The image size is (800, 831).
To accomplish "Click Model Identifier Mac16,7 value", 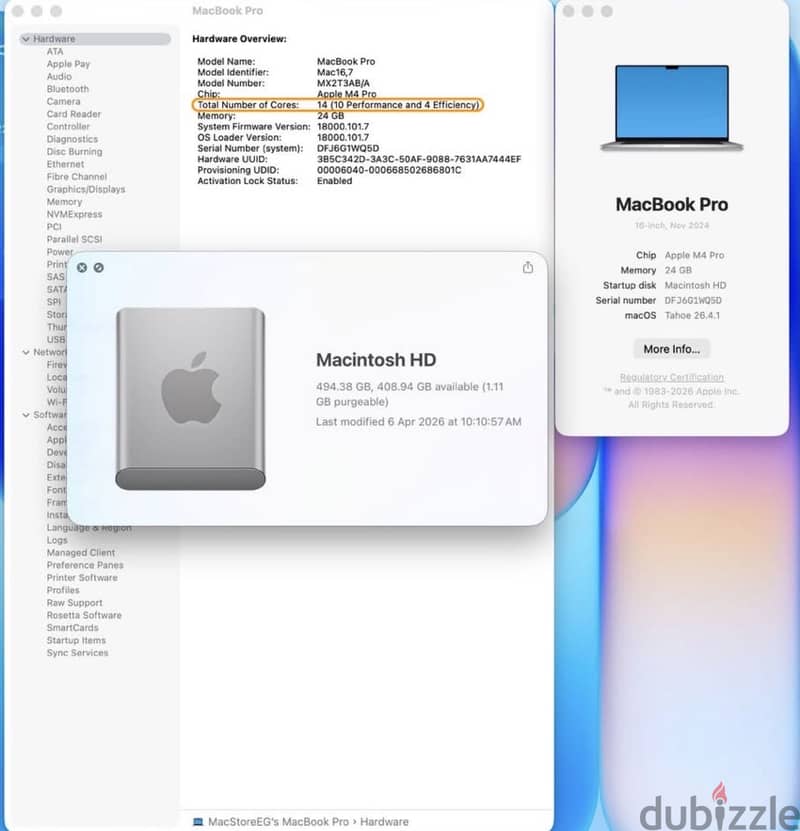I will tap(335, 72).
